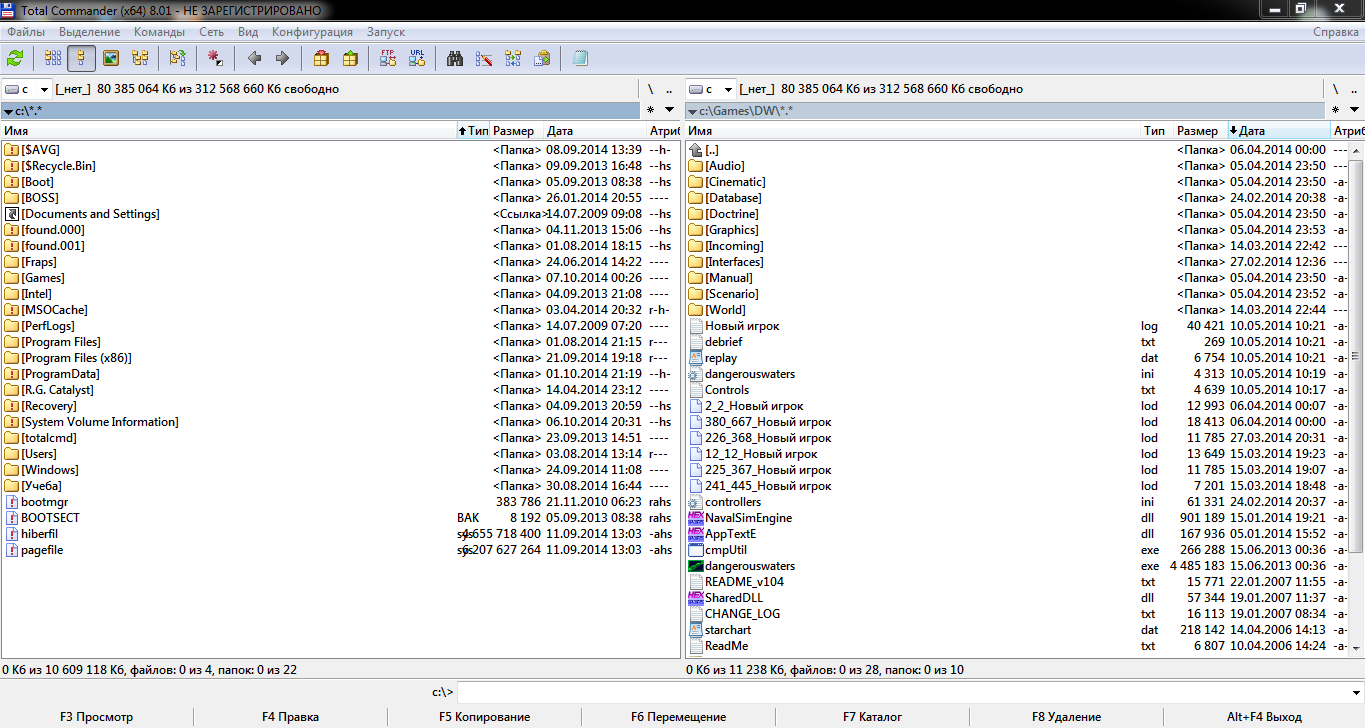
Task: Open right panel directory history arrow
Action: (x=1353, y=110)
